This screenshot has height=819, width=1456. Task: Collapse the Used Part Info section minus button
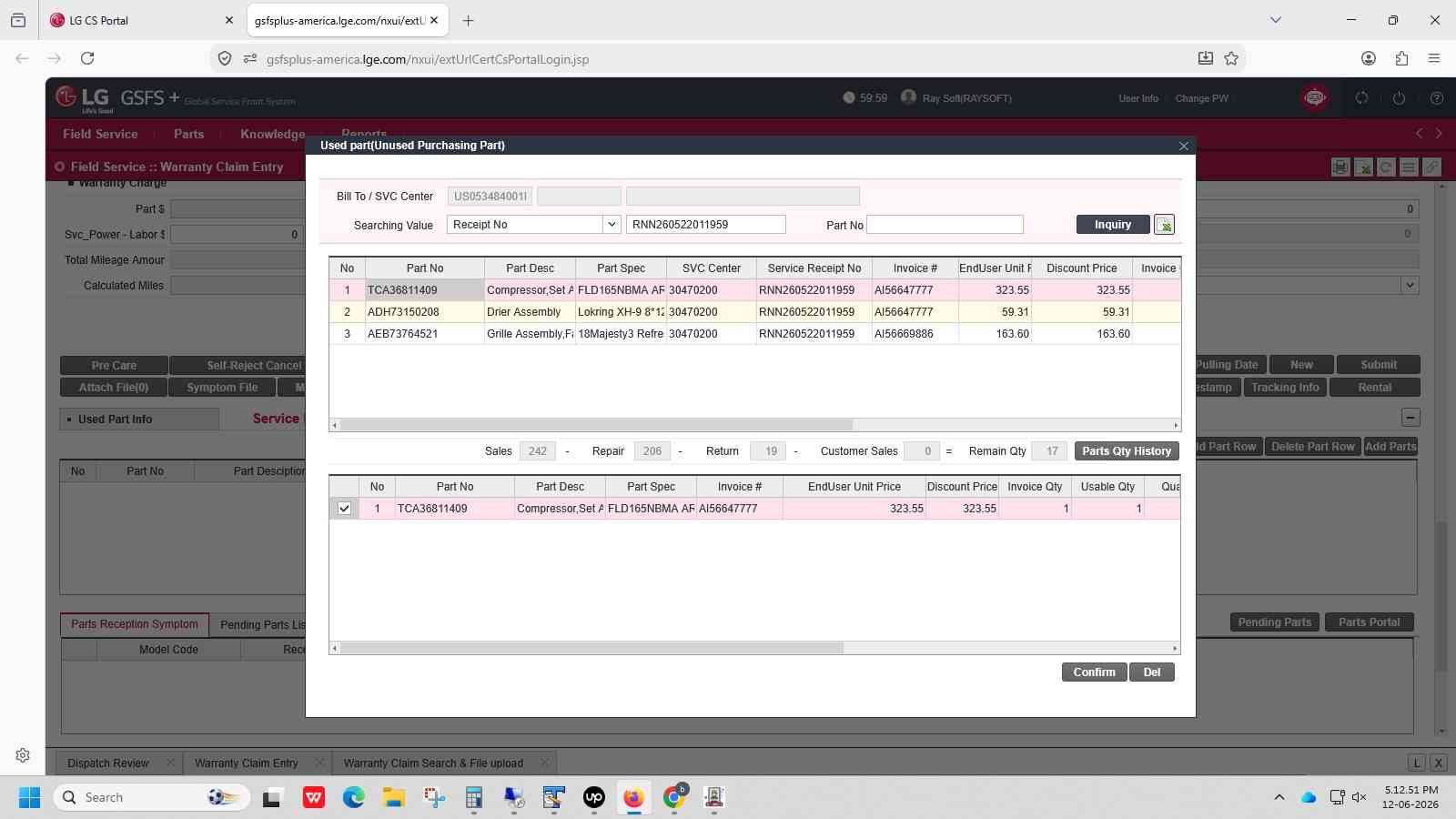click(x=1410, y=418)
